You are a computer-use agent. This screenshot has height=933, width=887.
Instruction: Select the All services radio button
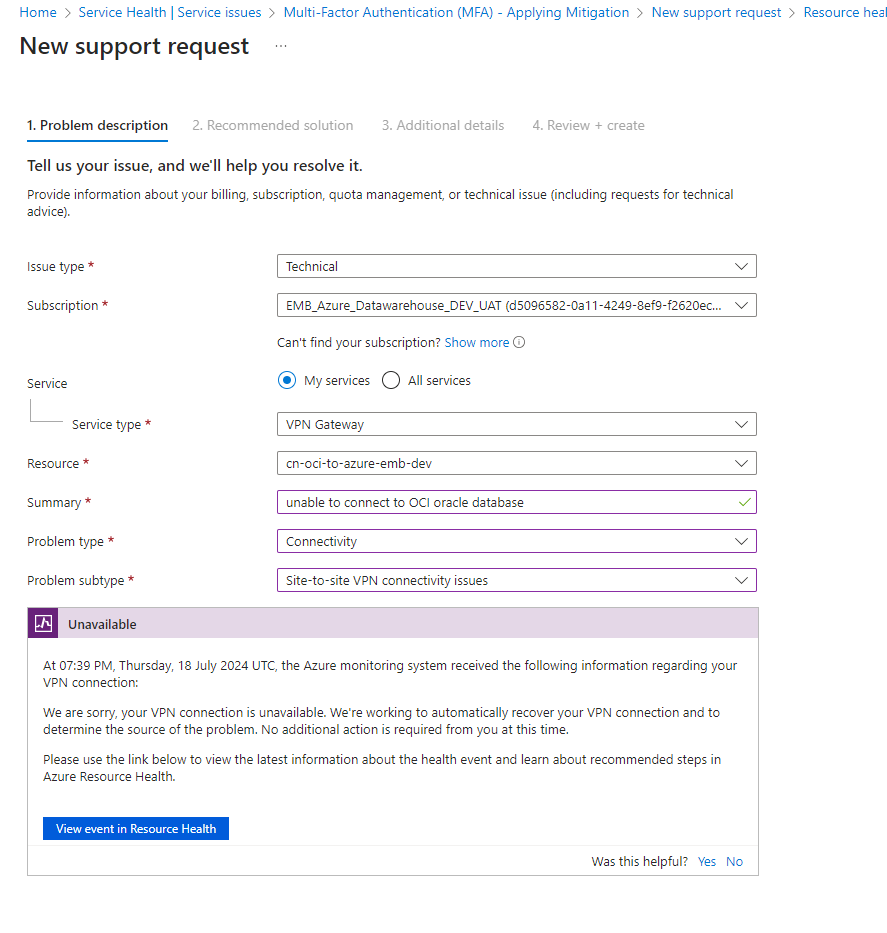(391, 380)
